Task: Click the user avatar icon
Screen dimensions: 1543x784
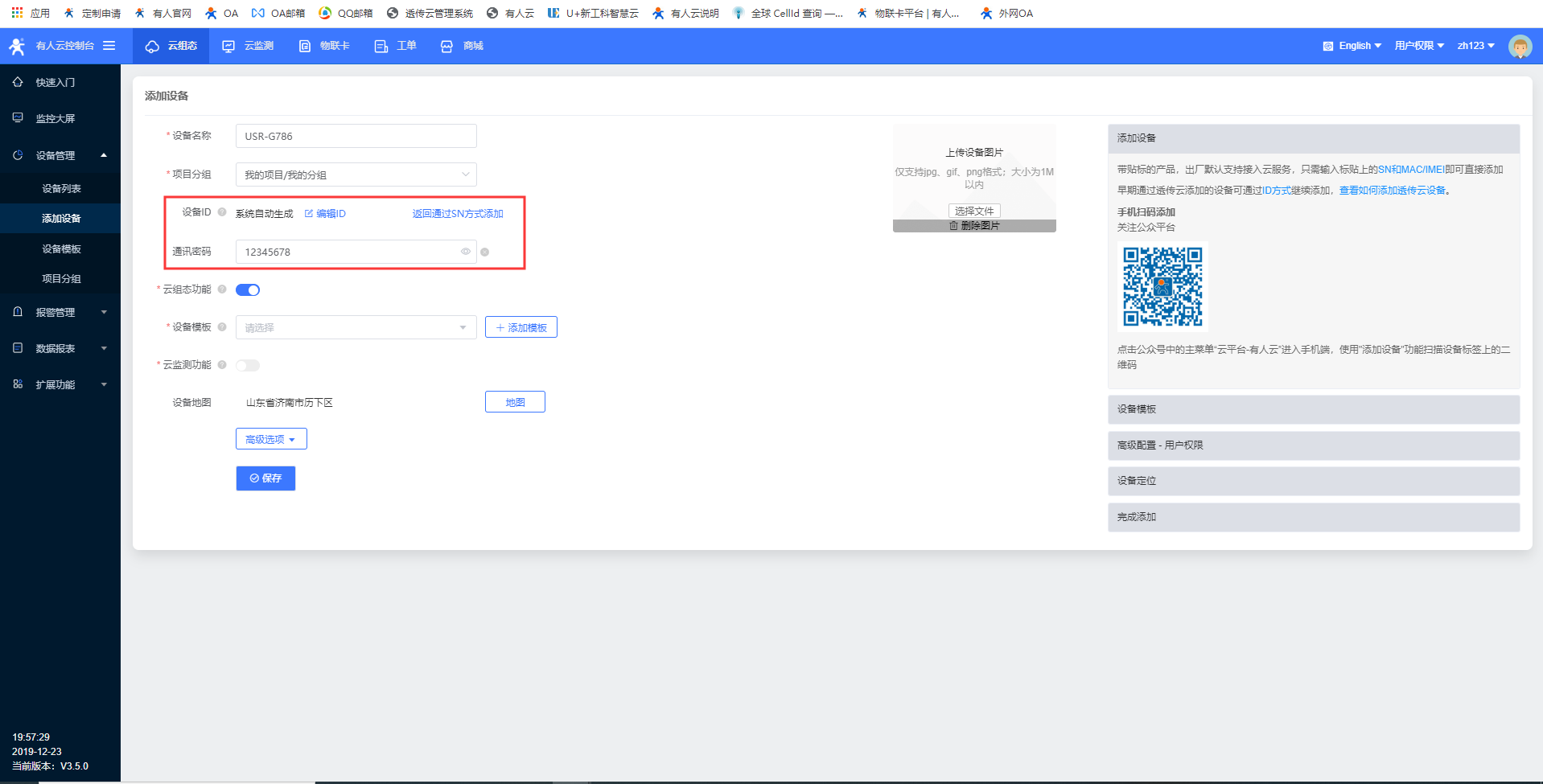Action: point(1520,47)
